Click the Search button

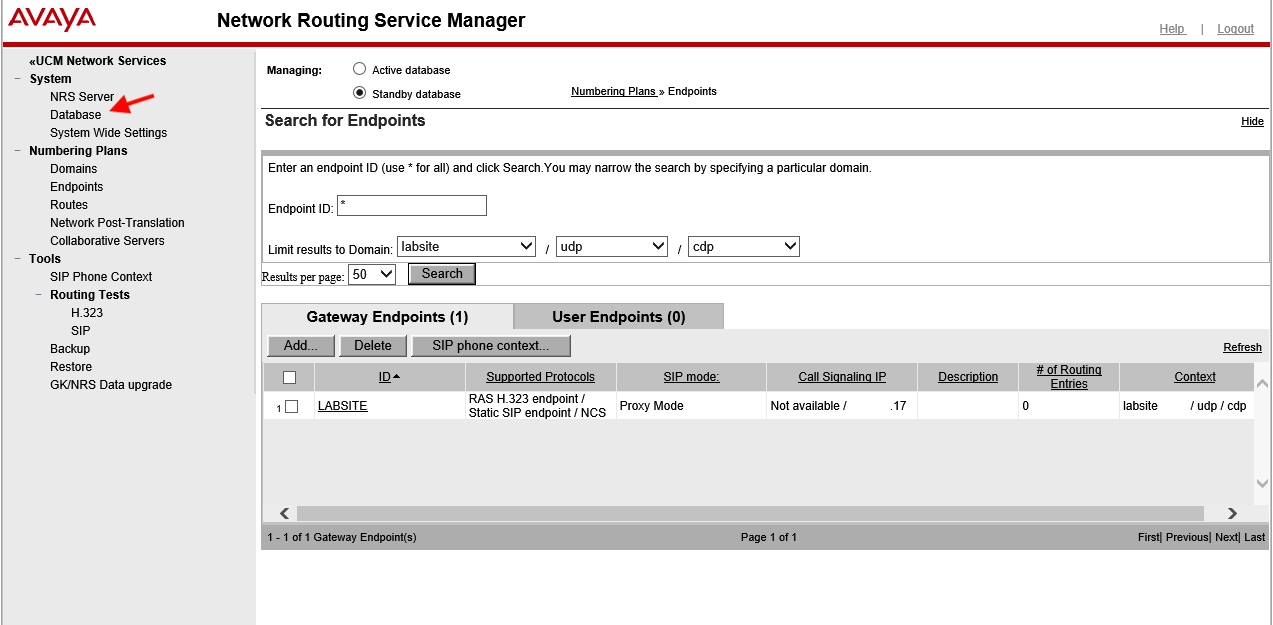(x=442, y=274)
